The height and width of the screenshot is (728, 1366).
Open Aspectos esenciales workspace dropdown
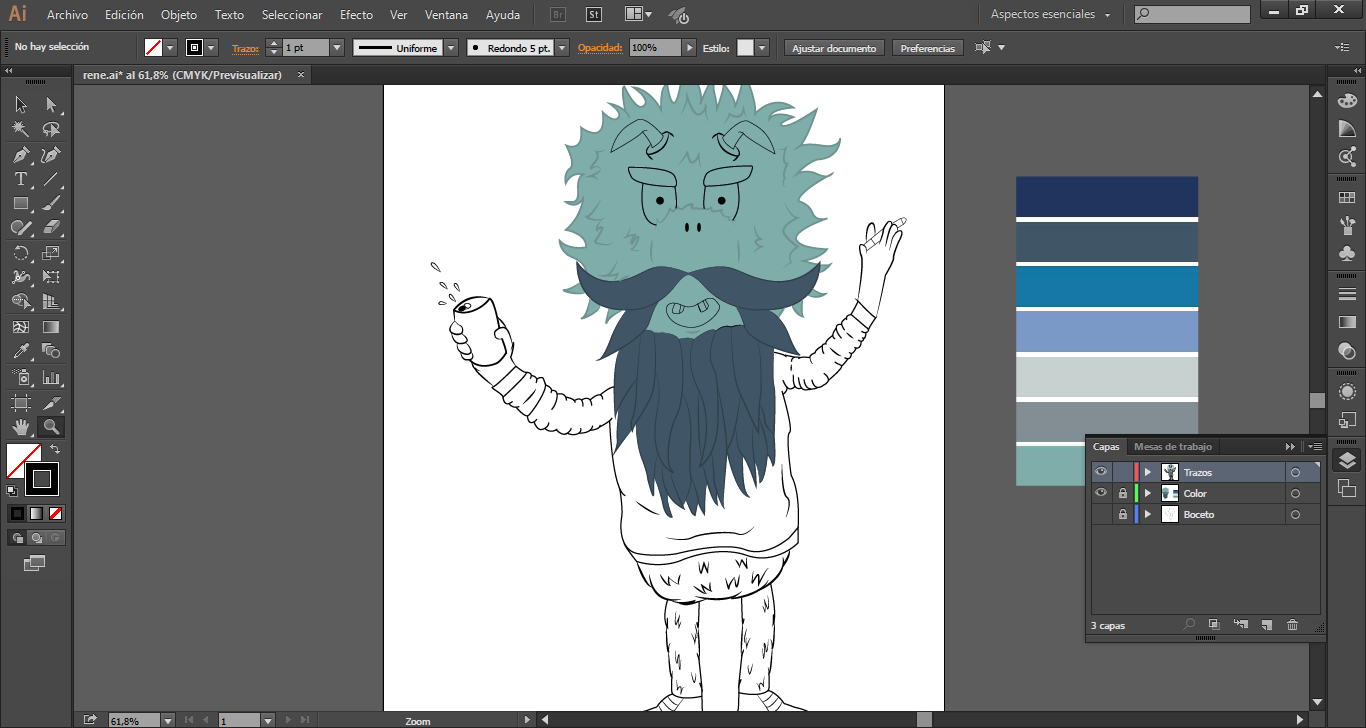pos(1050,15)
